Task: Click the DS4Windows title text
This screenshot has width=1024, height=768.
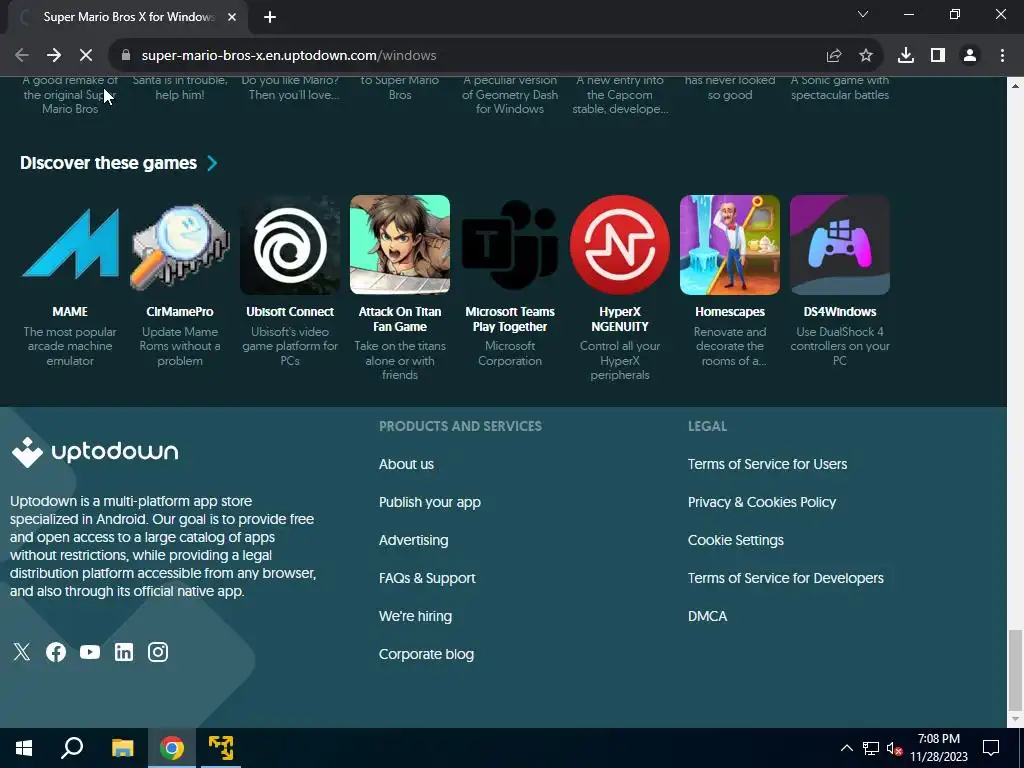Action: tap(840, 312)
